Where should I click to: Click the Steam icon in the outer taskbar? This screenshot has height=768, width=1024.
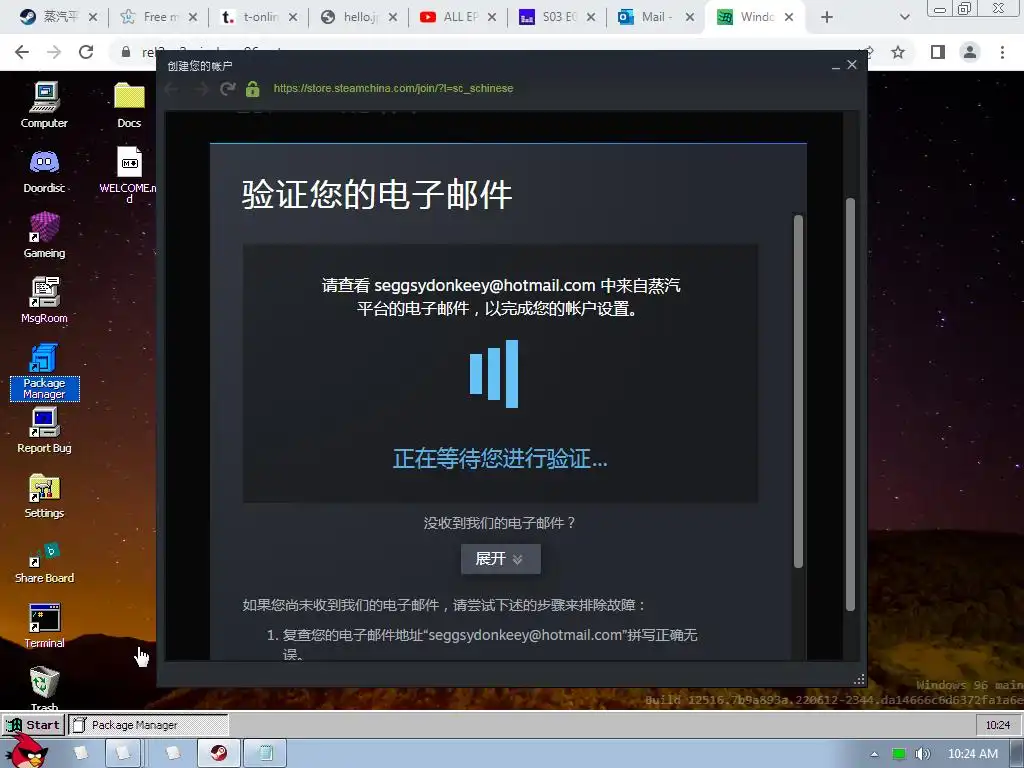[x=219, y=753]
